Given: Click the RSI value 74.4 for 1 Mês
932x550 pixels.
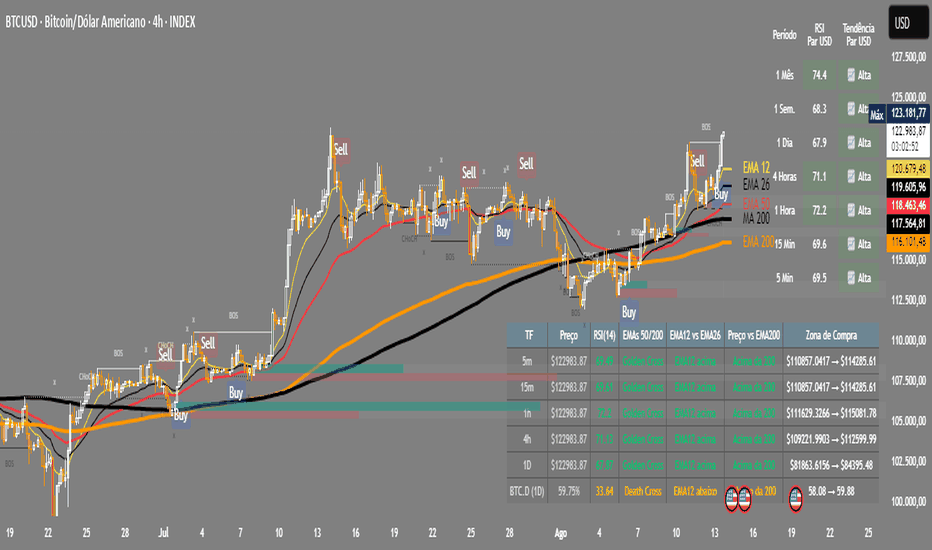Looking at the screenshot, I should pyautogui.click(x=820, y=75).
